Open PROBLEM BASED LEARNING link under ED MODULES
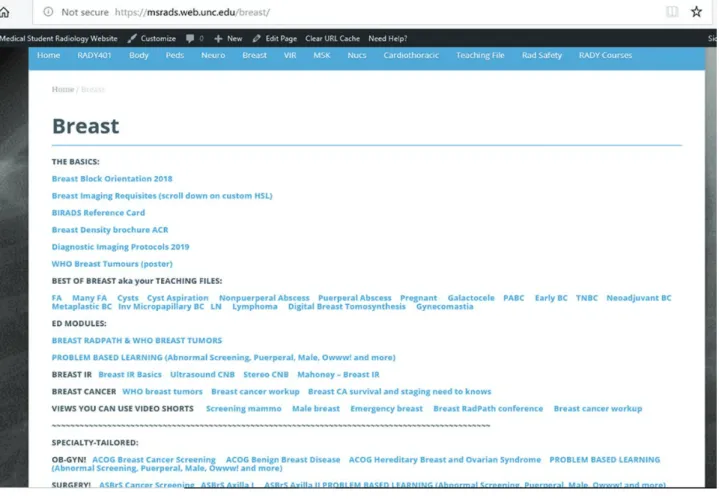The height and width of the screenshot is (499, 719). pos(223,357)
